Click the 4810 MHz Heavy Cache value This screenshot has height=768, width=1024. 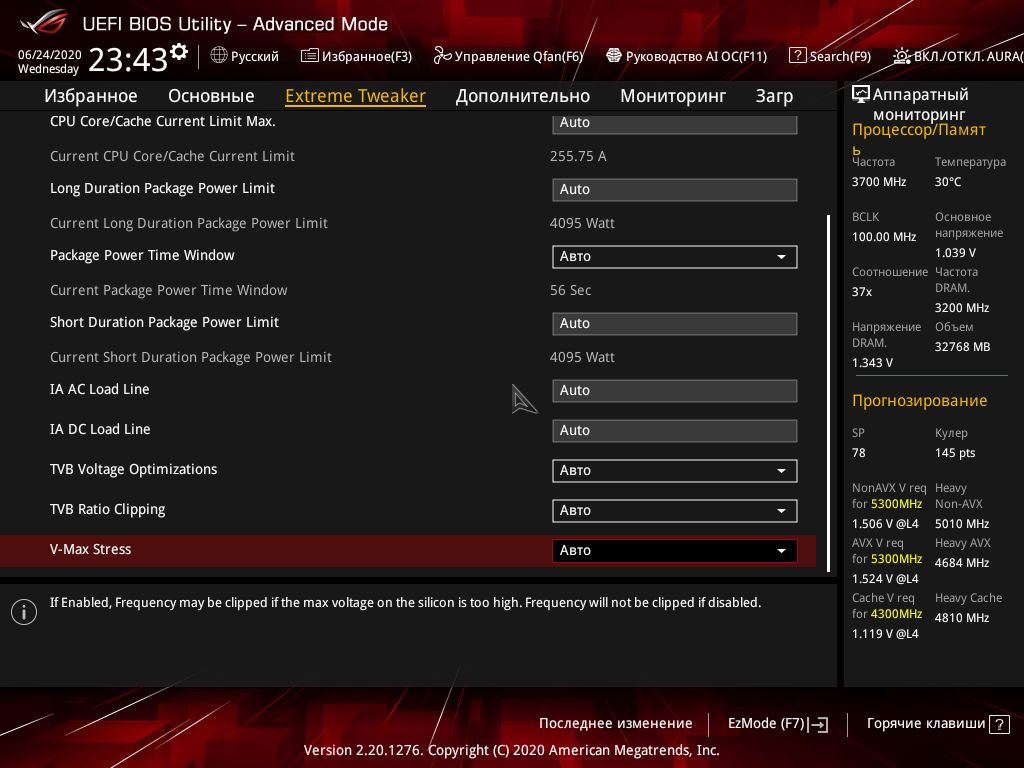click(x=962, y=618)
